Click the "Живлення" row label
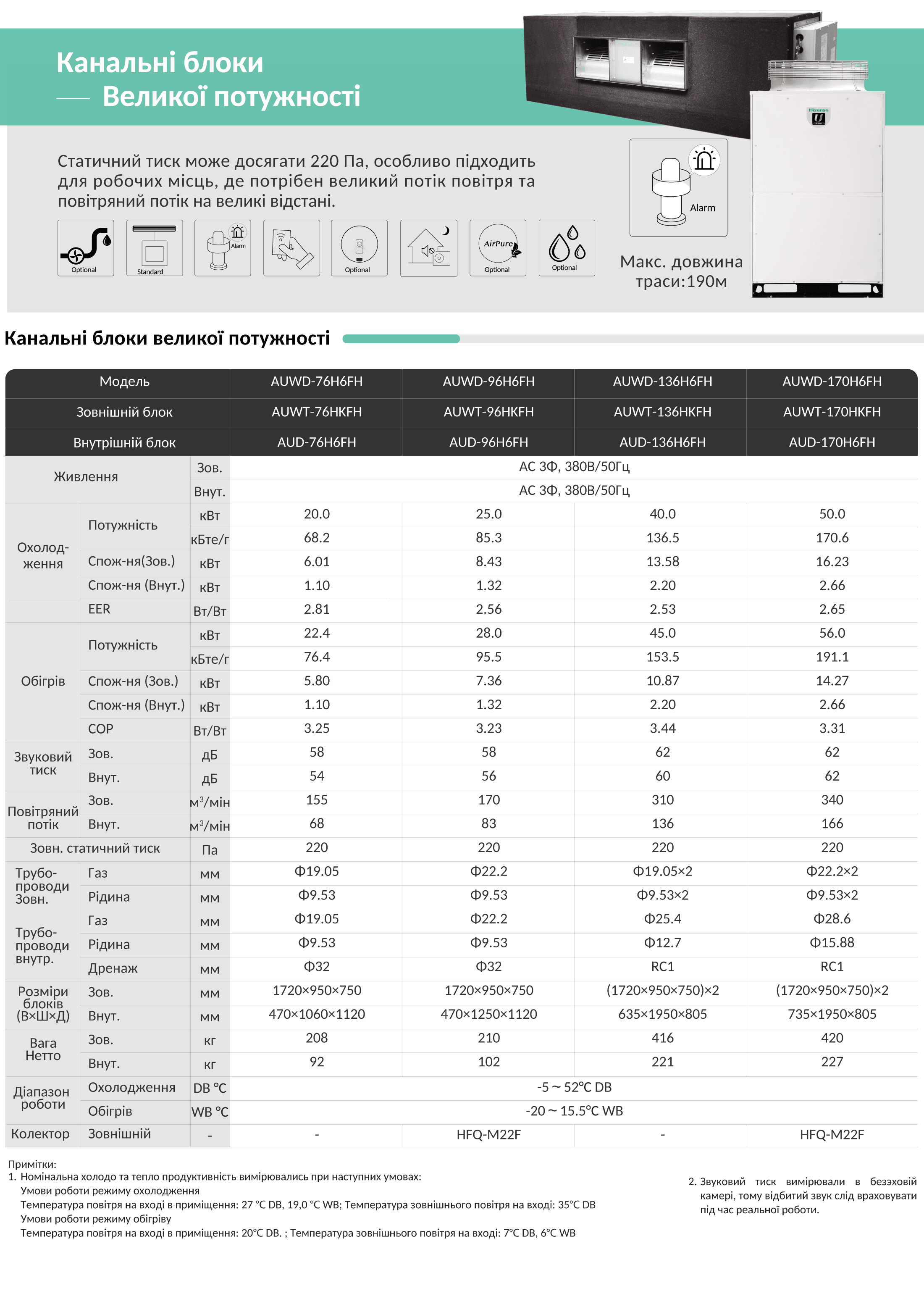This screenshot has width=924, height=1299. pos(86,477)
